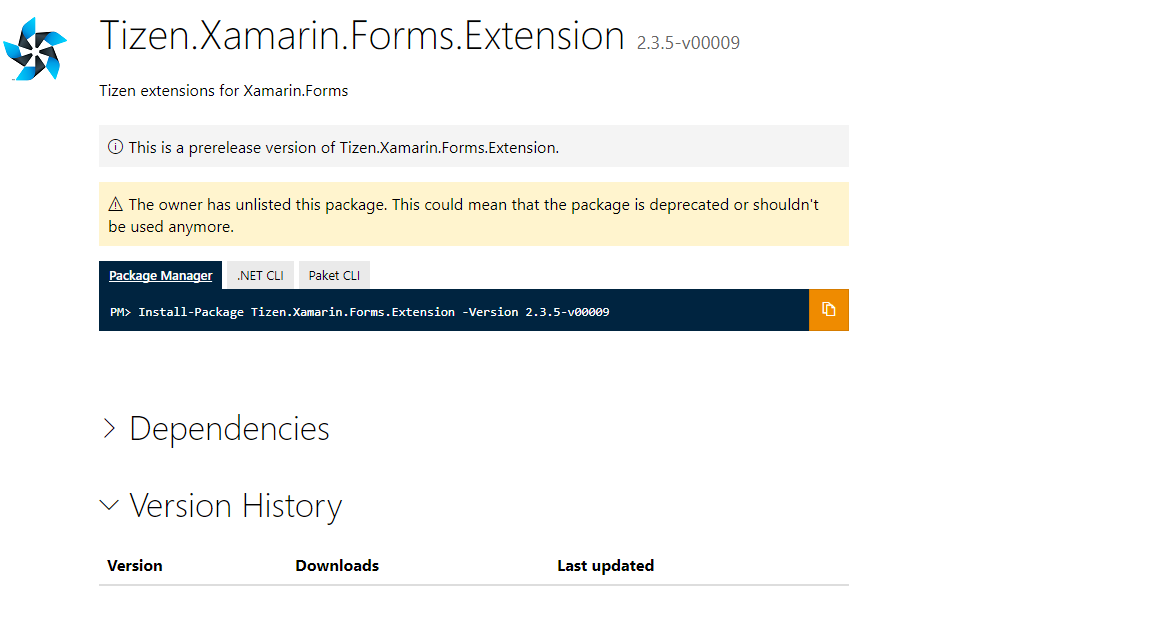Click the 2.3.5-v00009 version label beside the title
The width and height of the screenshot is (1151, 628).
click(x=688, y=43)
